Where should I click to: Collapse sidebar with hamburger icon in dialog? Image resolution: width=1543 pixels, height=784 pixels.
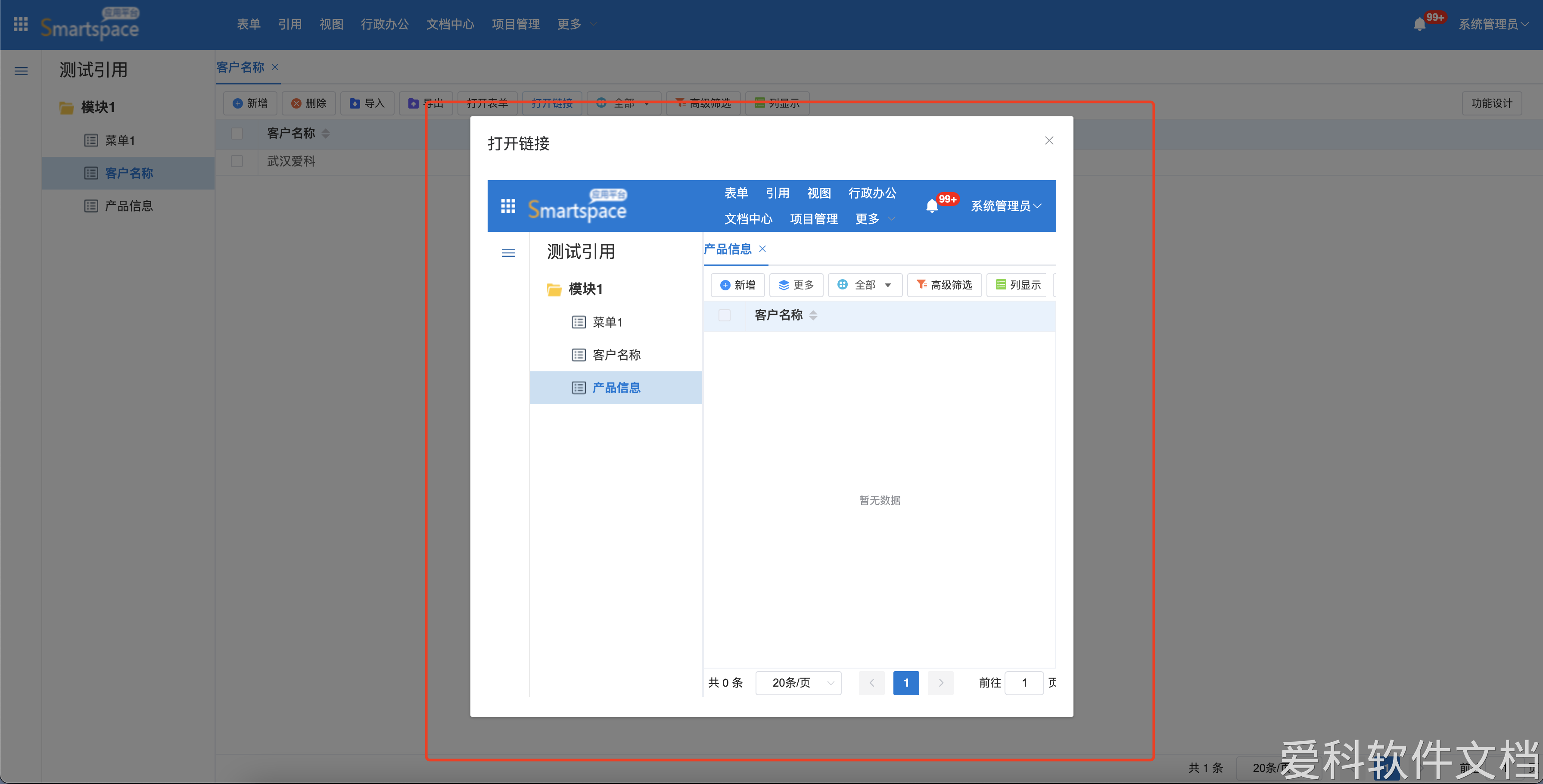[508, 253]
